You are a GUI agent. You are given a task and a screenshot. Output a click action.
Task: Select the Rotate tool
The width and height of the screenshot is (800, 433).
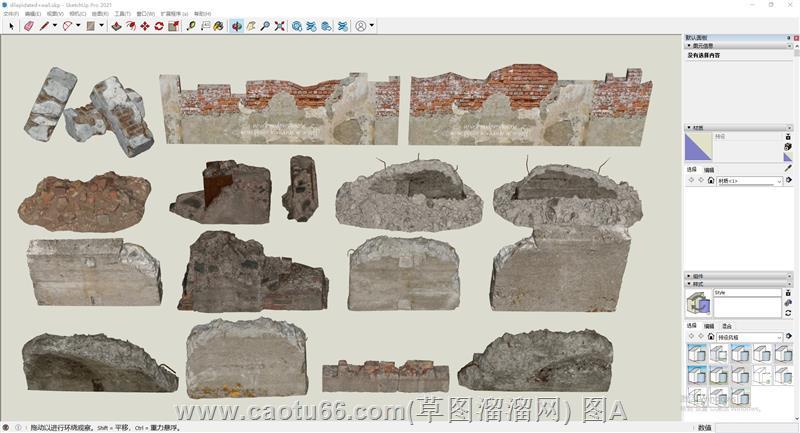coord(159,26)
